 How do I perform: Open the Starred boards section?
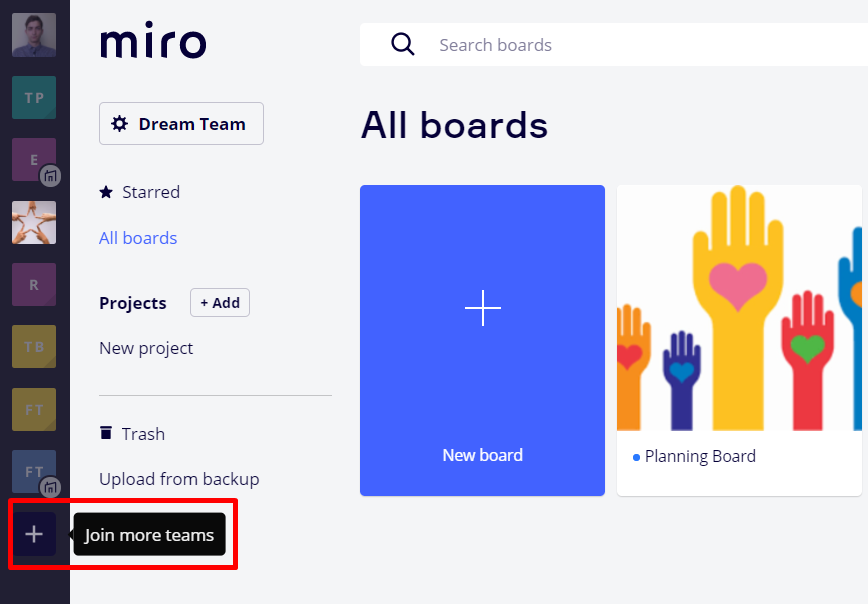click(150, 192)
